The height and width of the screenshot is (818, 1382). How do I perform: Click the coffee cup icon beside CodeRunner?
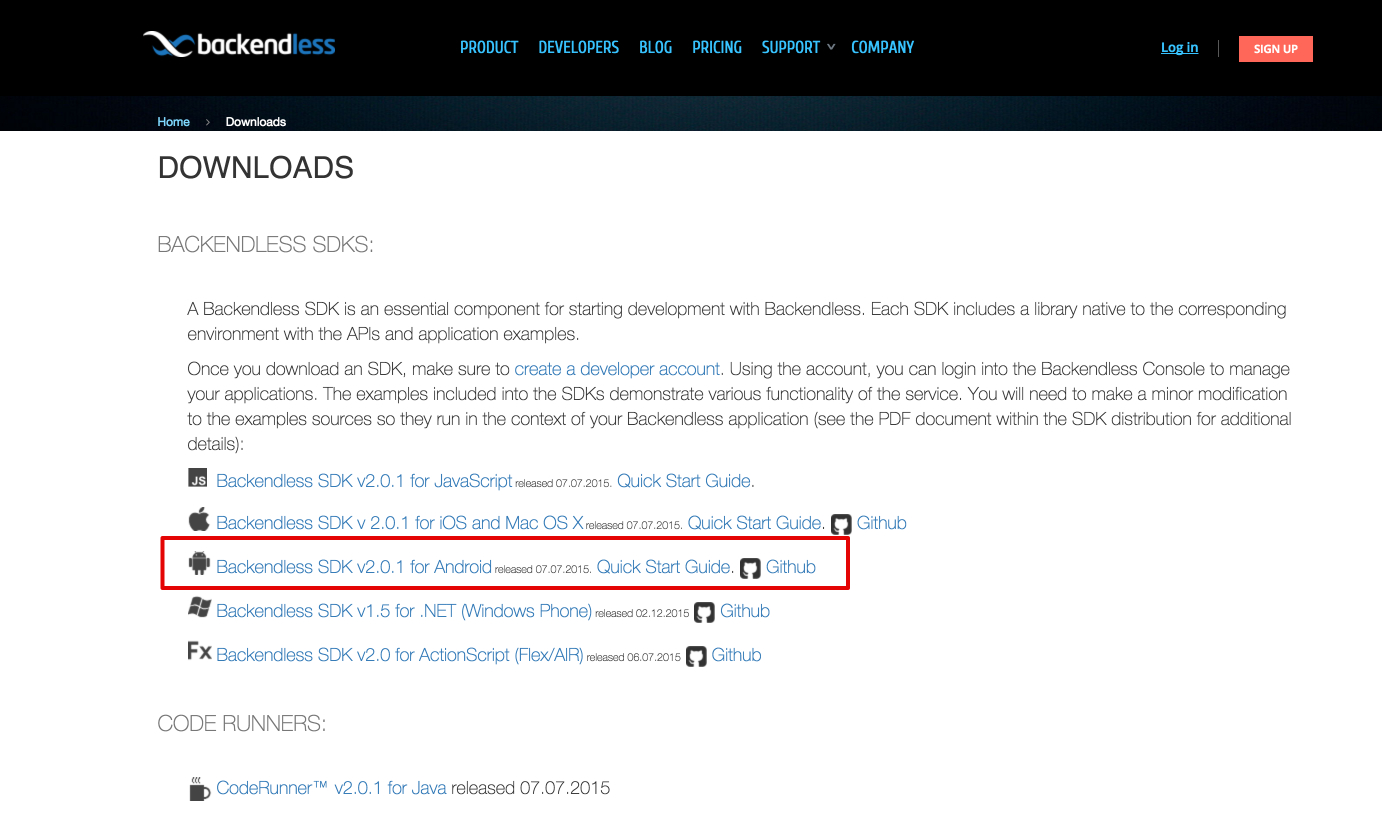(199, 788)
